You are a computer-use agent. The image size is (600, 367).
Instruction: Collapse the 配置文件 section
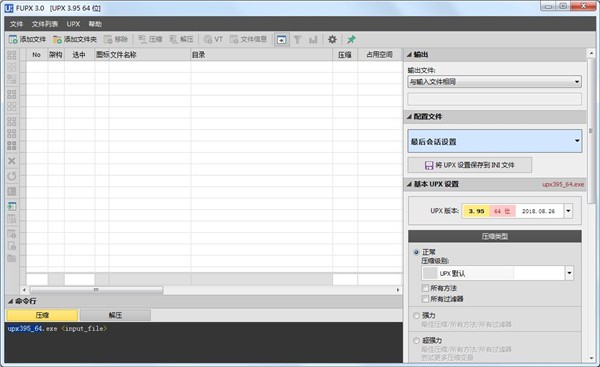[409, 116]
